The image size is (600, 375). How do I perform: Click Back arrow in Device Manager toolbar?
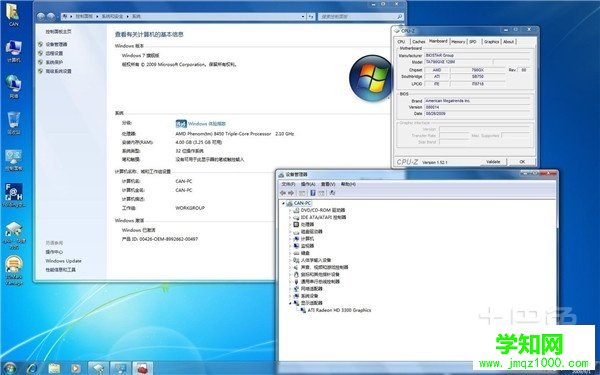click(283, 193)
